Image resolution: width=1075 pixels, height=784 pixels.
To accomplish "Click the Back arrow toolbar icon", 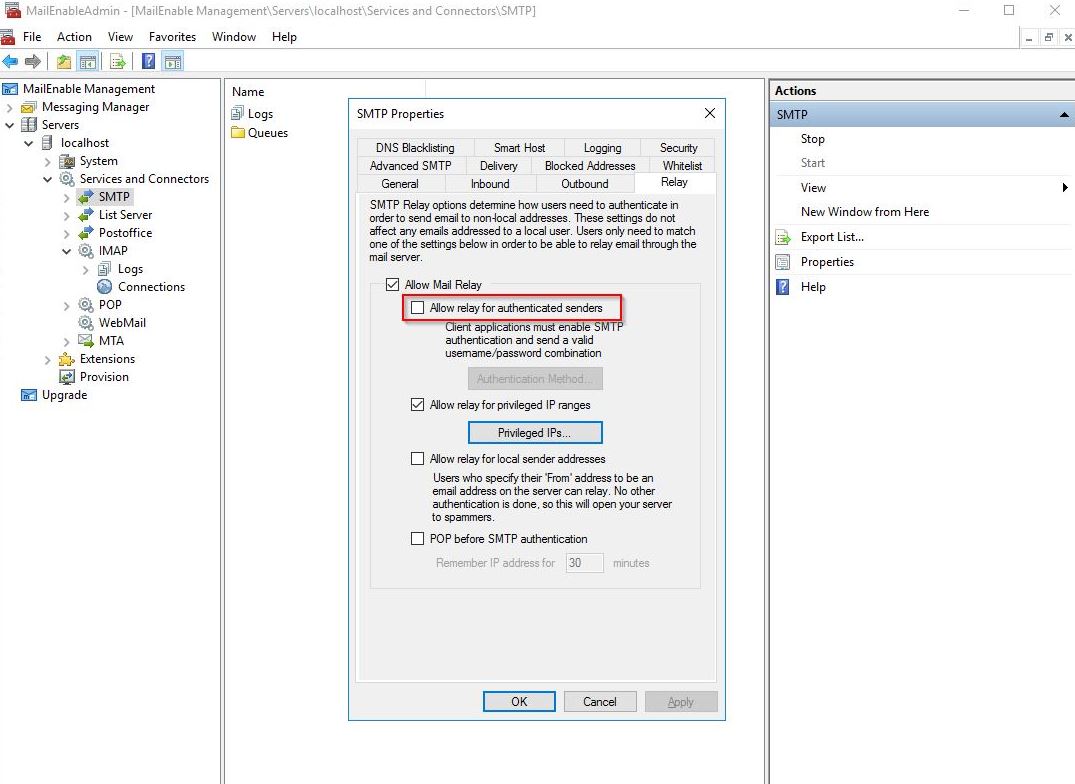I will [x=10, y=62].
